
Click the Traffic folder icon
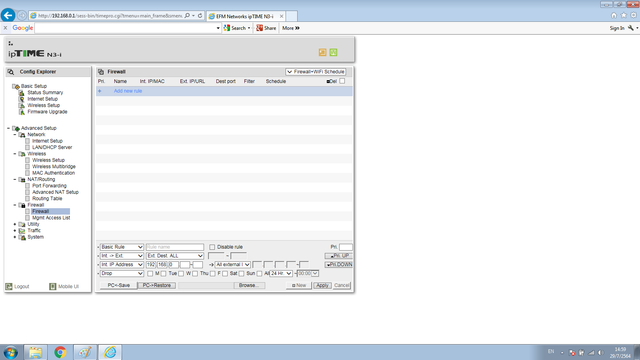click(22, 231)
